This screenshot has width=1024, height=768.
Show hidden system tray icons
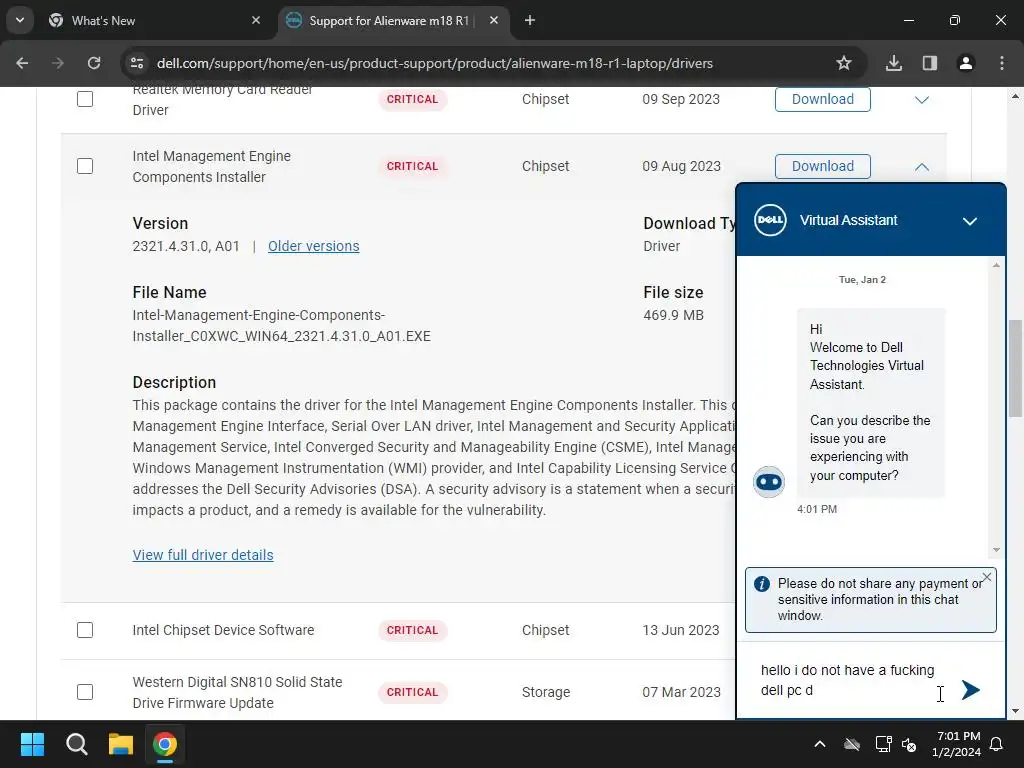click(x=820, y=744)
